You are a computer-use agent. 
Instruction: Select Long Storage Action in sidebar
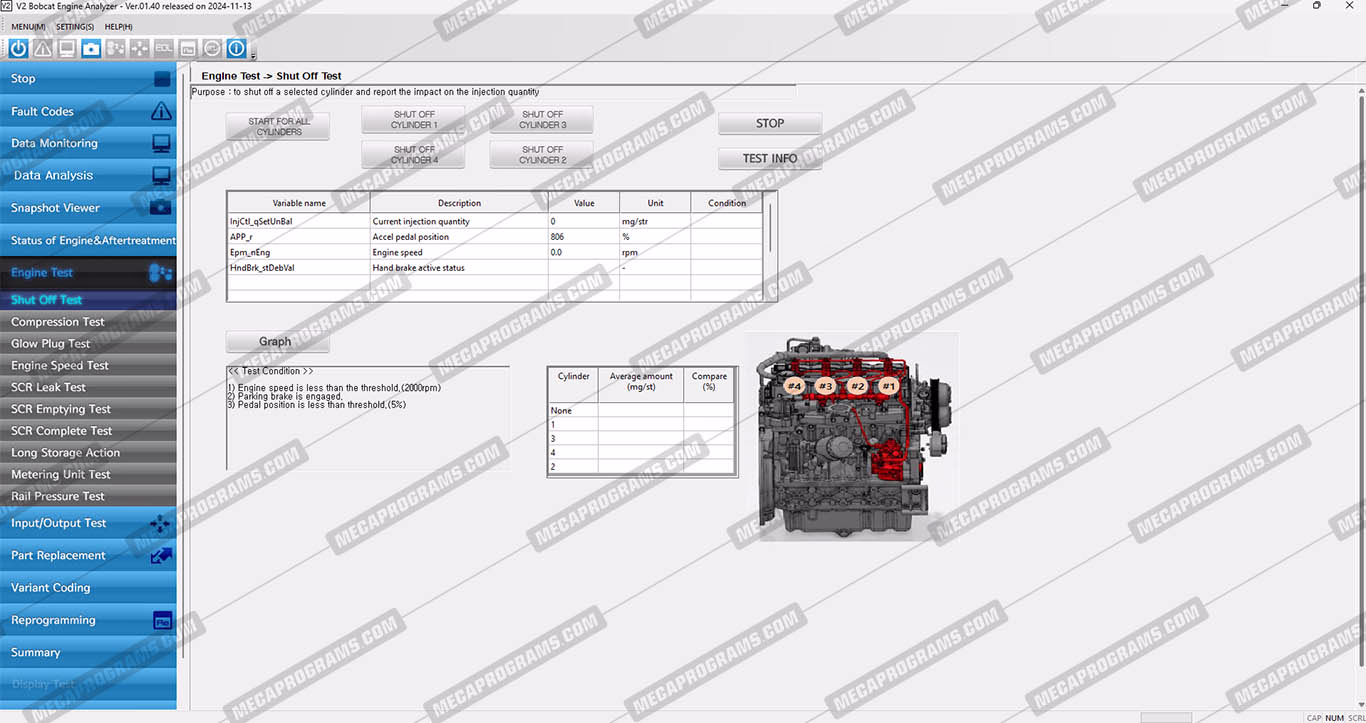pyautogui.click(x=88, y=453)
